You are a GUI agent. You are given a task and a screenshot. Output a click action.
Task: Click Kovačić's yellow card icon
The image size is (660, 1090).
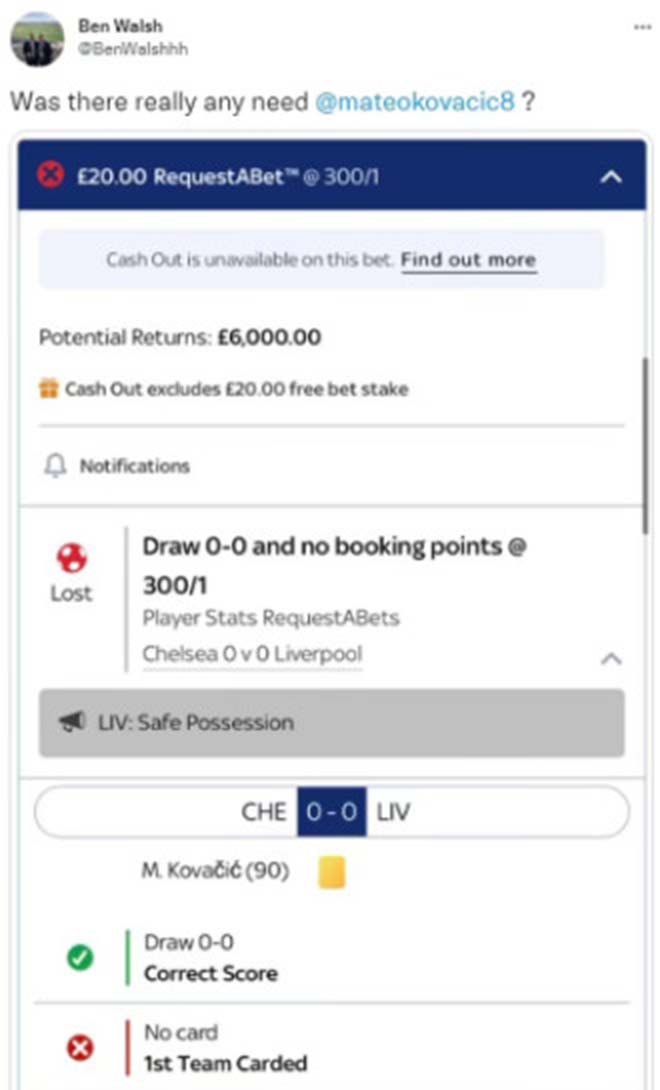tap(332, 872)
